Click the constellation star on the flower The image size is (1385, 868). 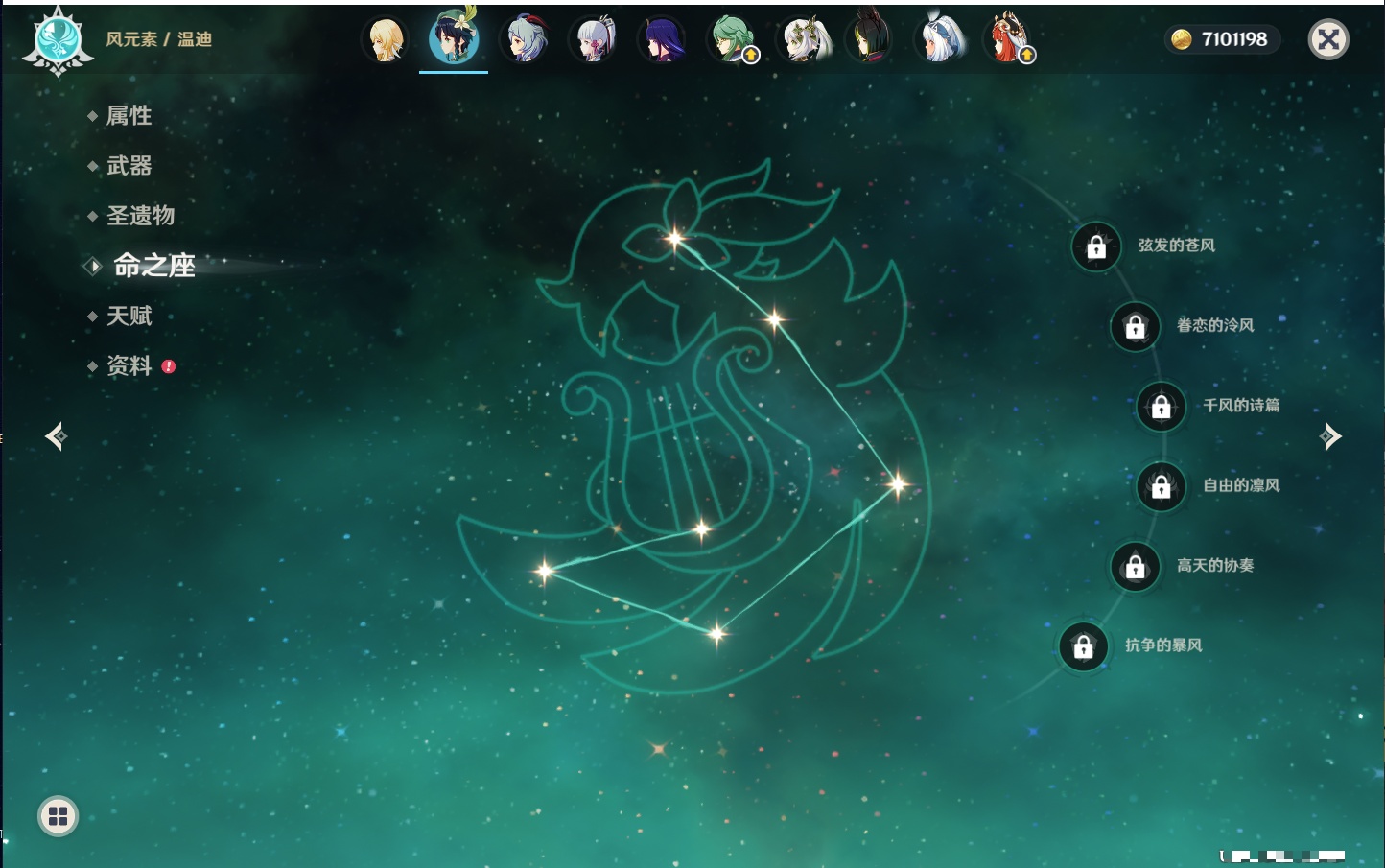click(675, 238)
